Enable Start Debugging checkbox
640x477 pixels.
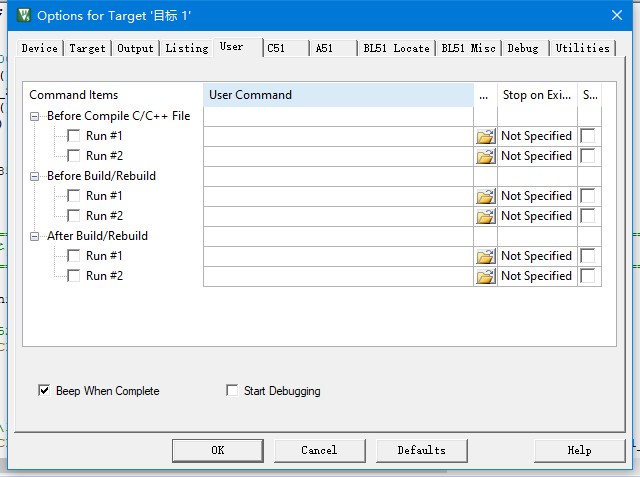tap(232, 390)
